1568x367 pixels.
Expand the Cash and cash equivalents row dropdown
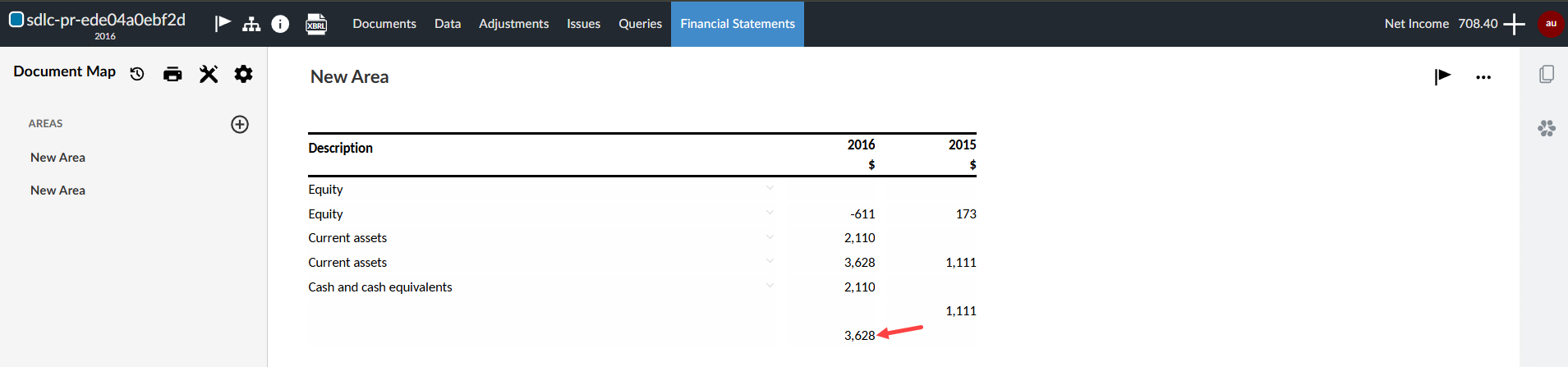[x=770, y=286]
